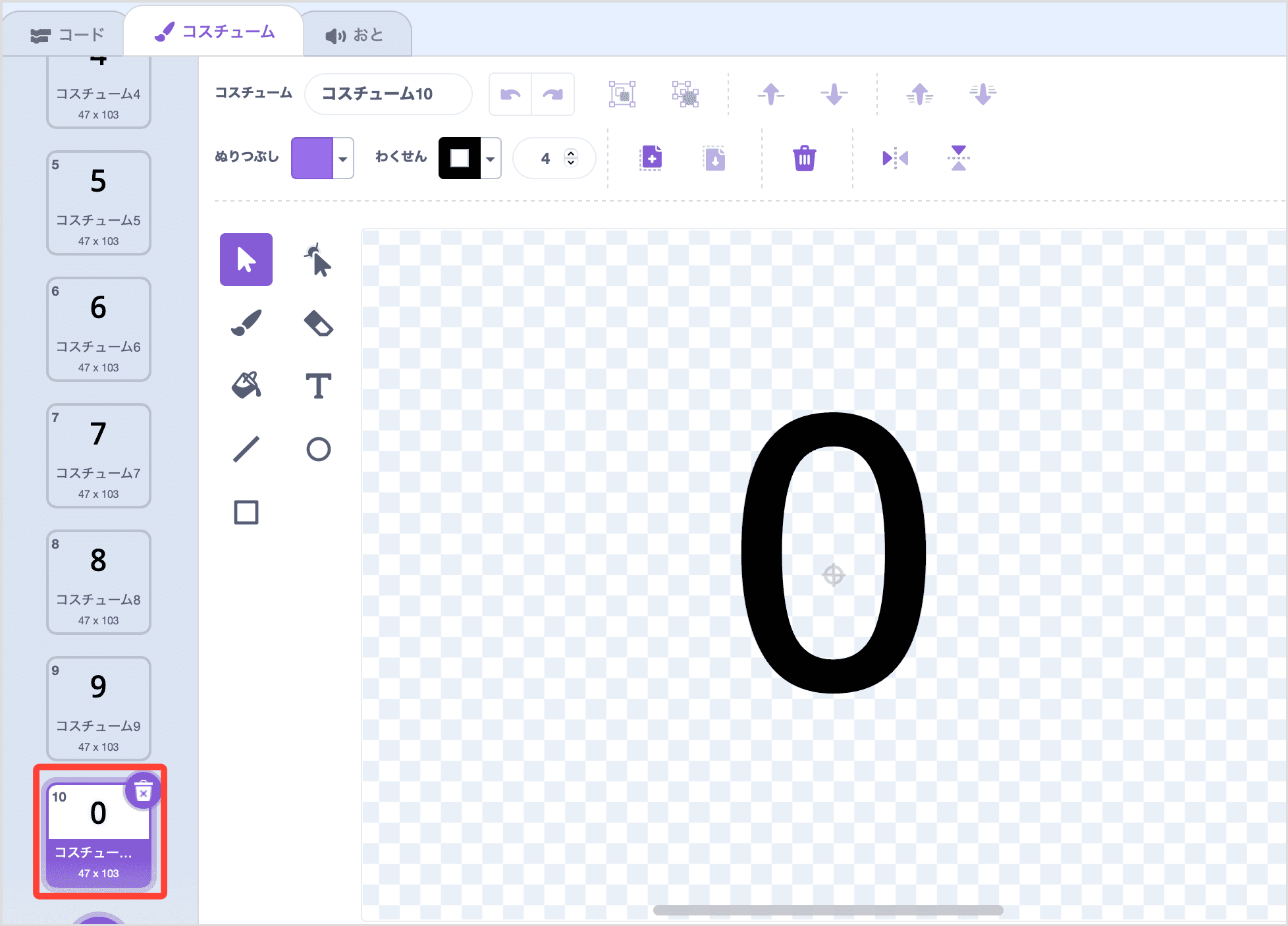Click the black outline color swatch
1288x926 pixels.
click(x=460, y=158)
